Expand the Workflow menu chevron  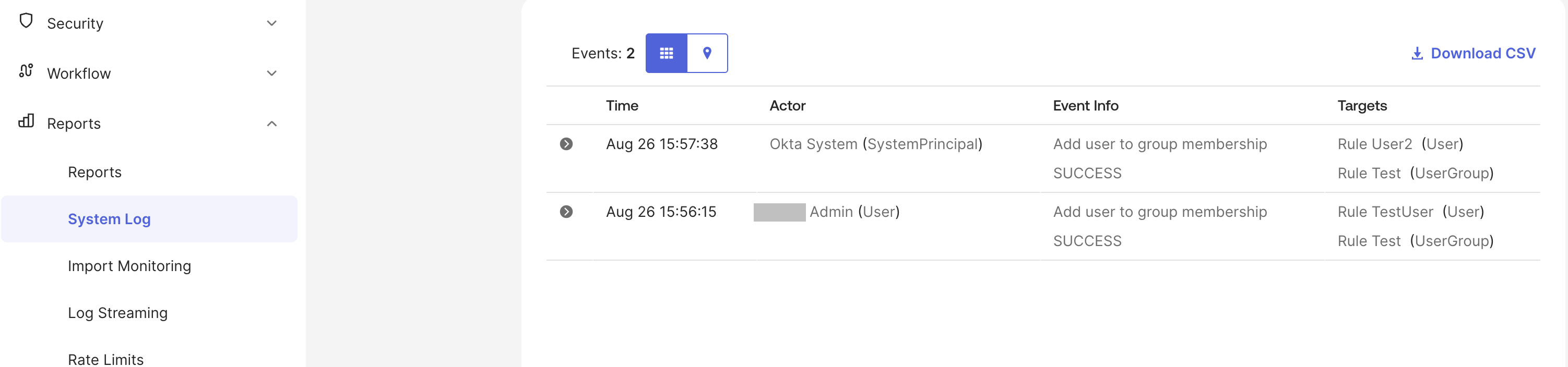(271, 73)
